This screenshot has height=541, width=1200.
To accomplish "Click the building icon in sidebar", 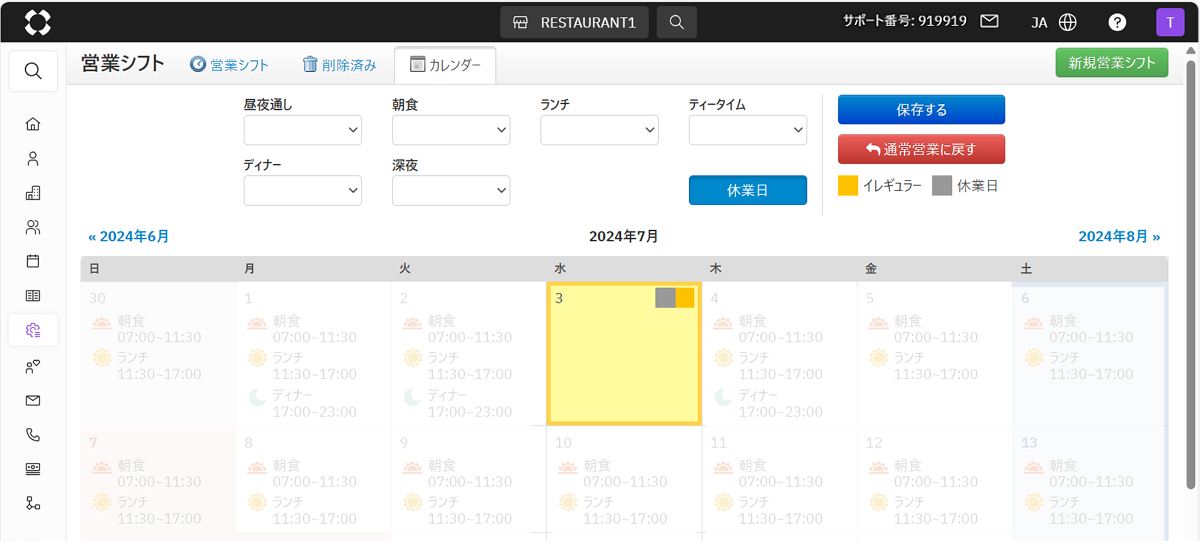I will click(x=33, y=193).
